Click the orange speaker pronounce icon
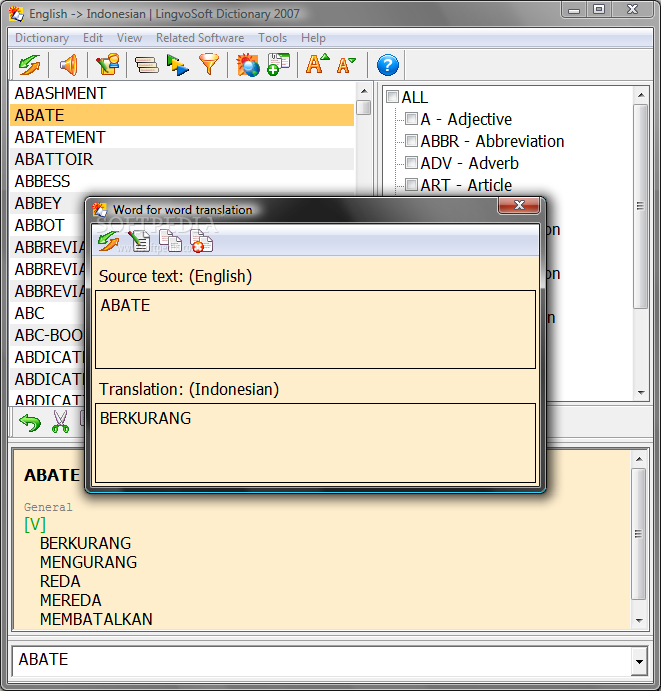 [69, 65]
